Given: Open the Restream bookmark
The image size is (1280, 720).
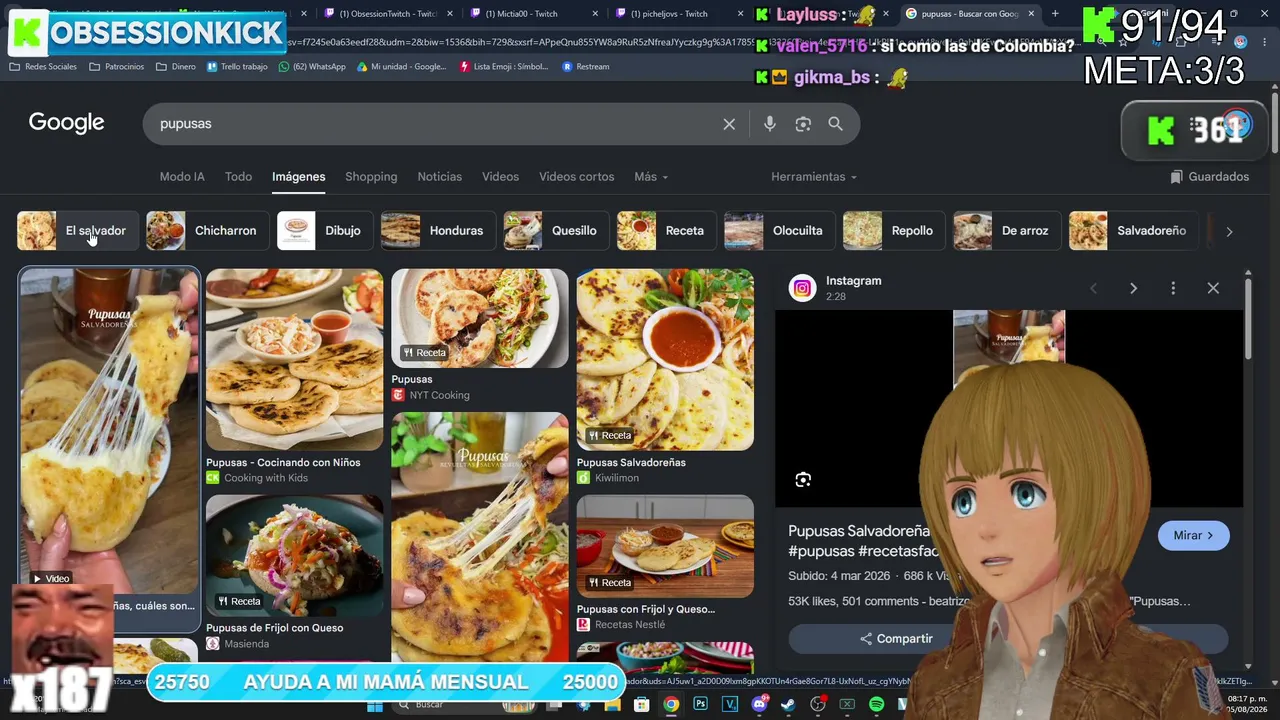Looking at the screenshot, I should point(586,67).
